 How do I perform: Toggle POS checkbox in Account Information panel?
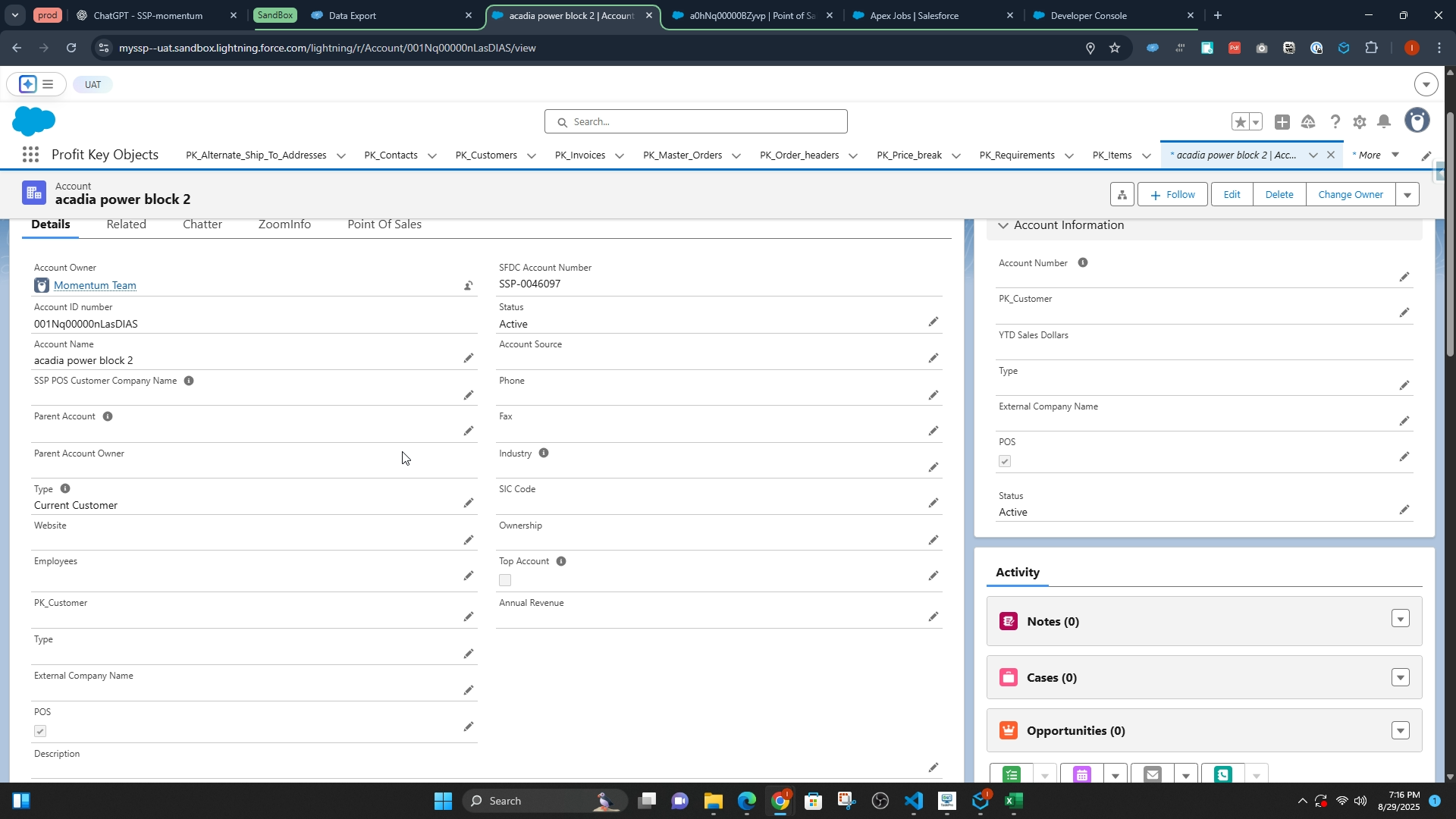click(1005, 461)
